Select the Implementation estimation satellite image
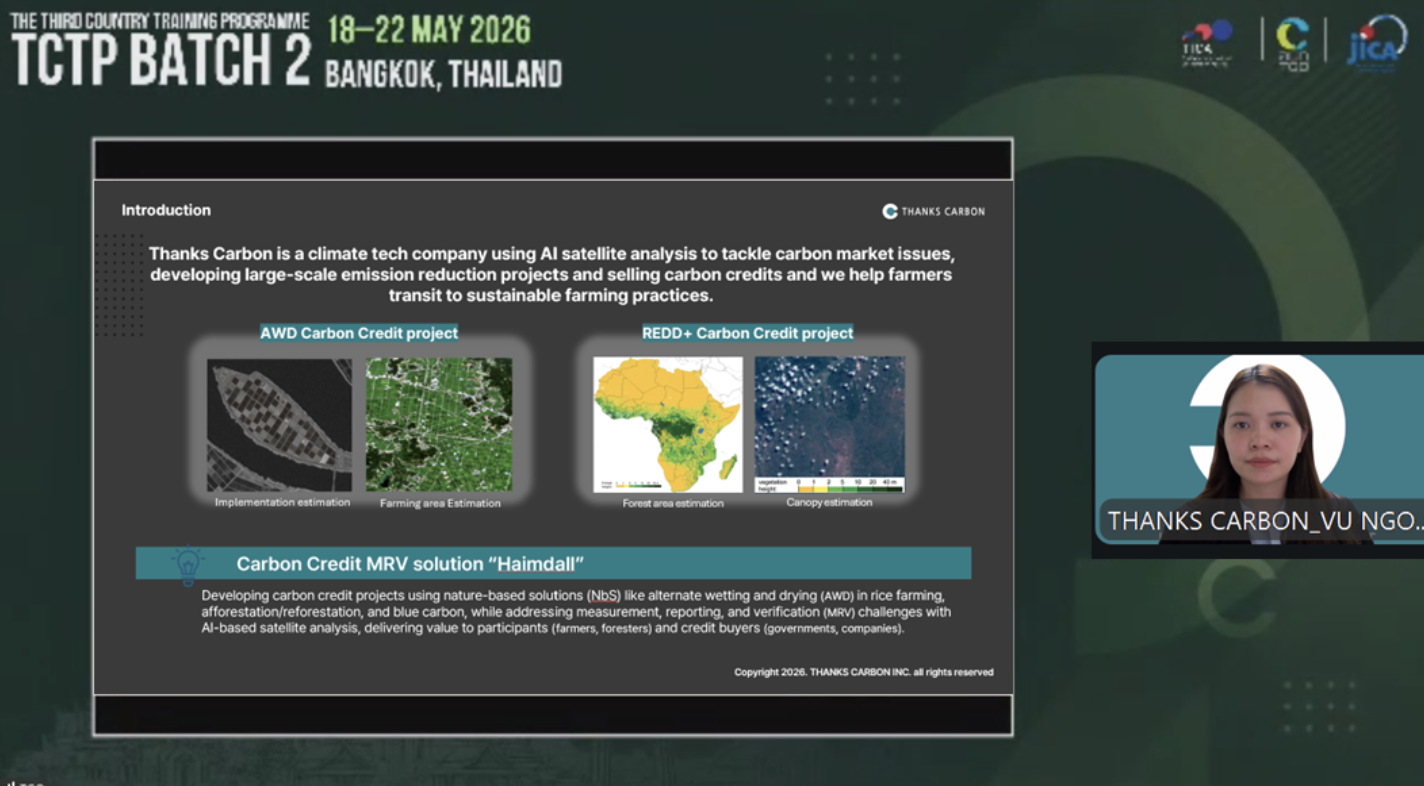The width and height of the screenshot is (1424, 786). point(279,425)
